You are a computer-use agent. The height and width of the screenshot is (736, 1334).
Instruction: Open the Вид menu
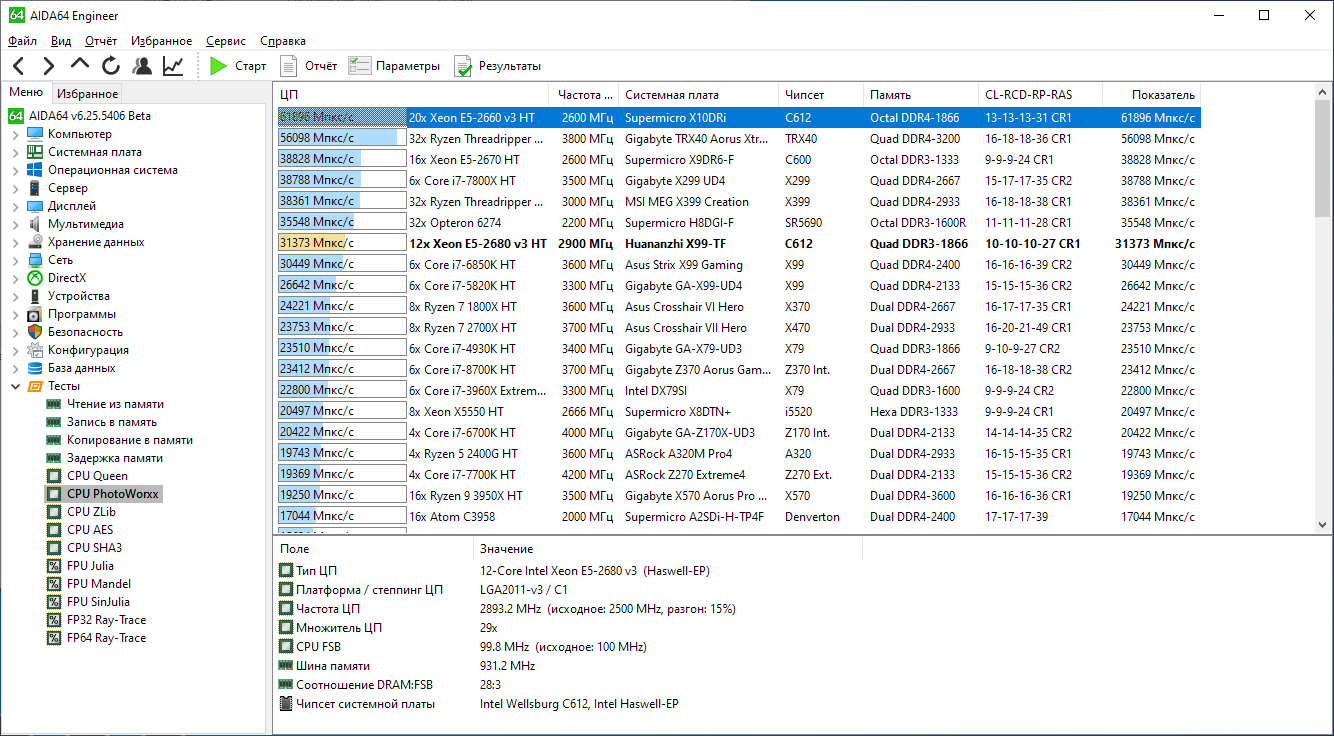click(61, 41)
